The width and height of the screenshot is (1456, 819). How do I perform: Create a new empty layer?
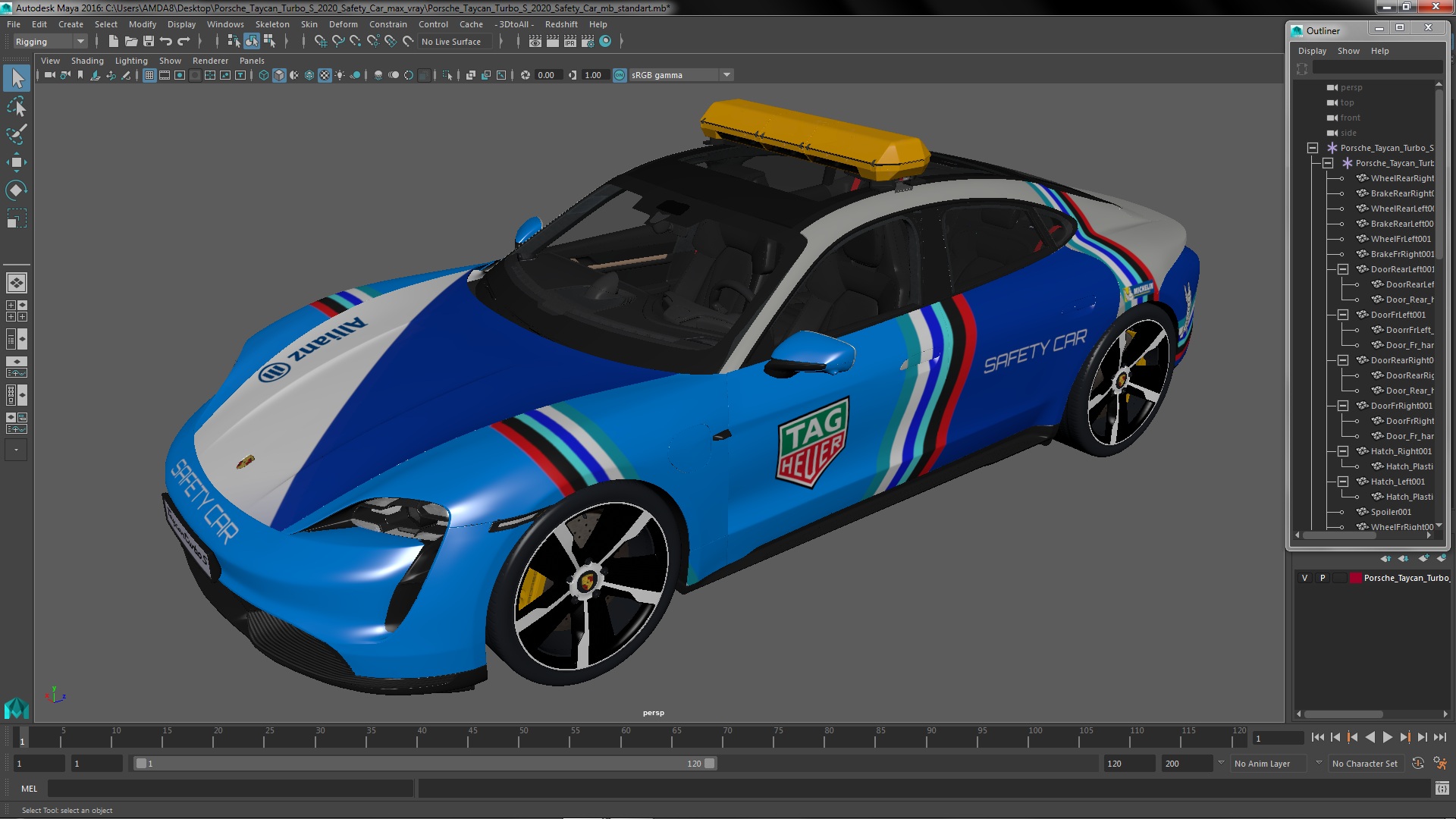[x=1423, y=558]
